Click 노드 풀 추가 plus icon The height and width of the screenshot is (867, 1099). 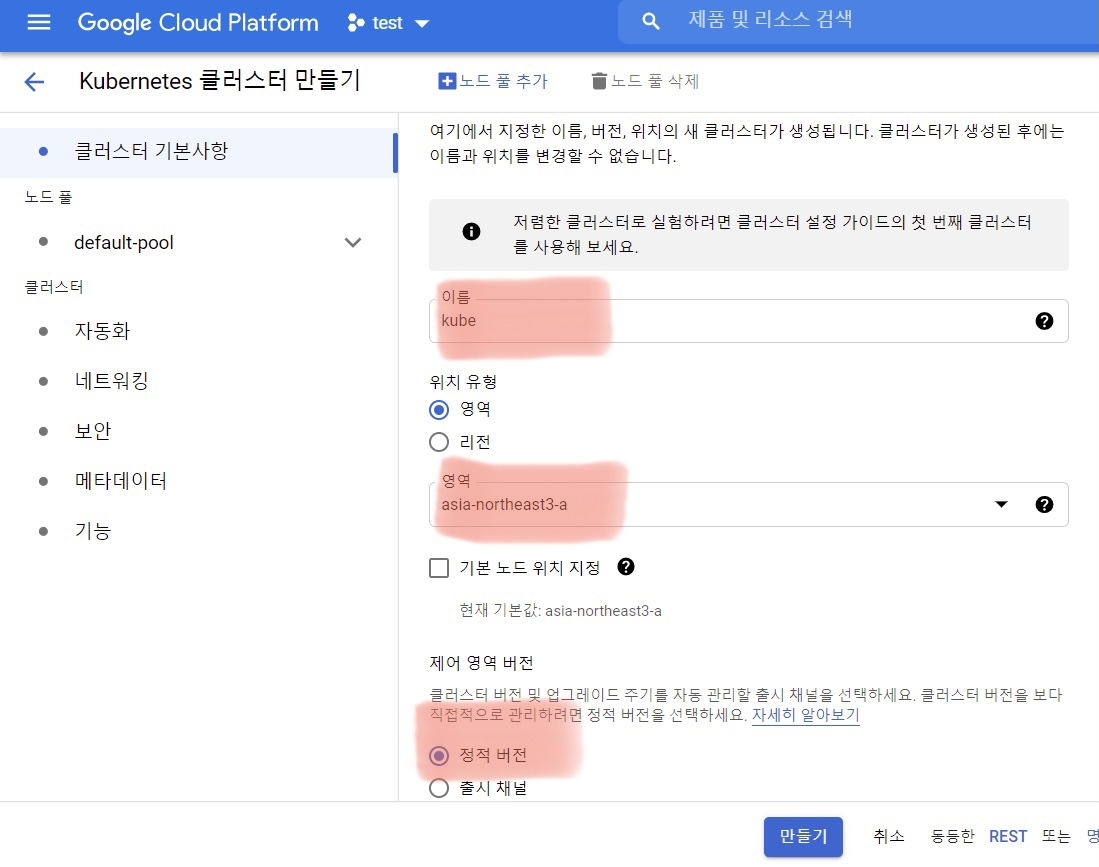pyautogui.click(x=446, y=81)
